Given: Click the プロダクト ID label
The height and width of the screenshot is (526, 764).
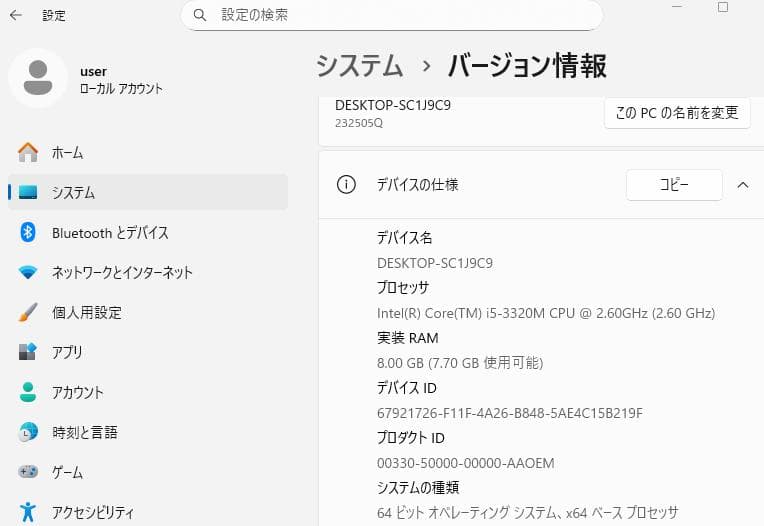Looking at the screenshot, I should point(411,437).
